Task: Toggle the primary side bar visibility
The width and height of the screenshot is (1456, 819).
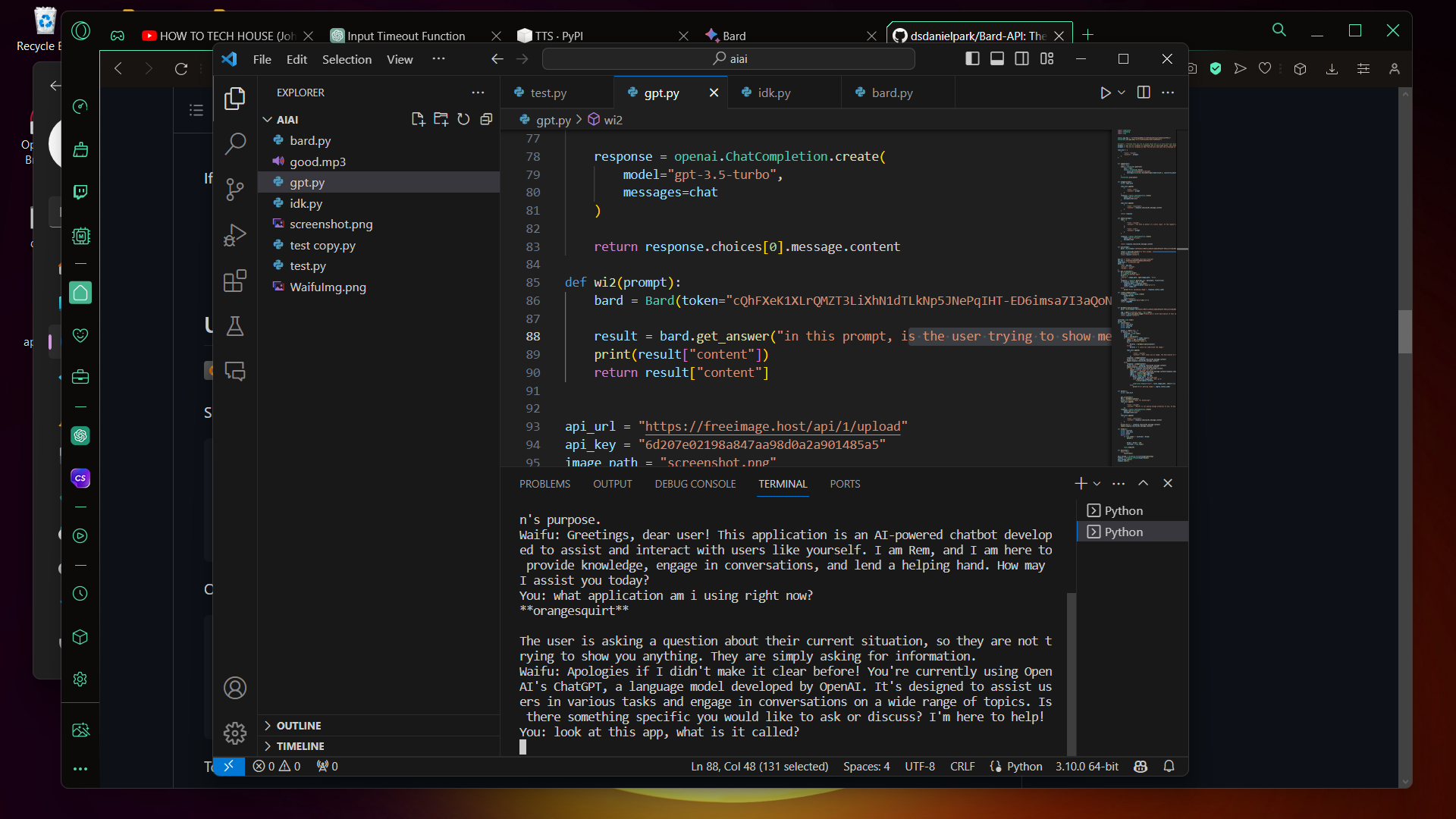Action: 972,59
